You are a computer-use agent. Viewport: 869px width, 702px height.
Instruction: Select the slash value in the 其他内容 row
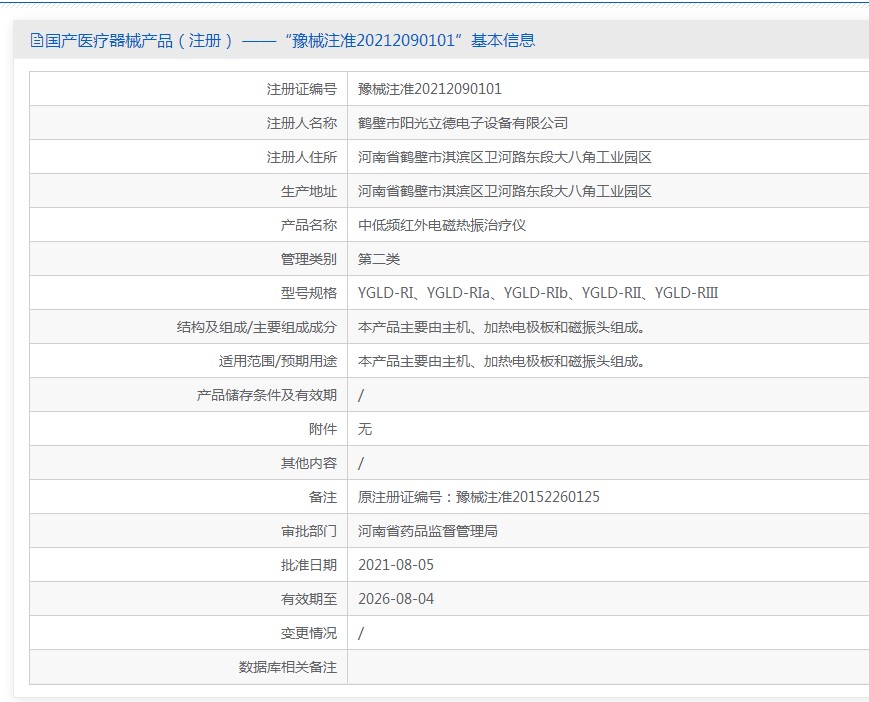tap(361, 463)
